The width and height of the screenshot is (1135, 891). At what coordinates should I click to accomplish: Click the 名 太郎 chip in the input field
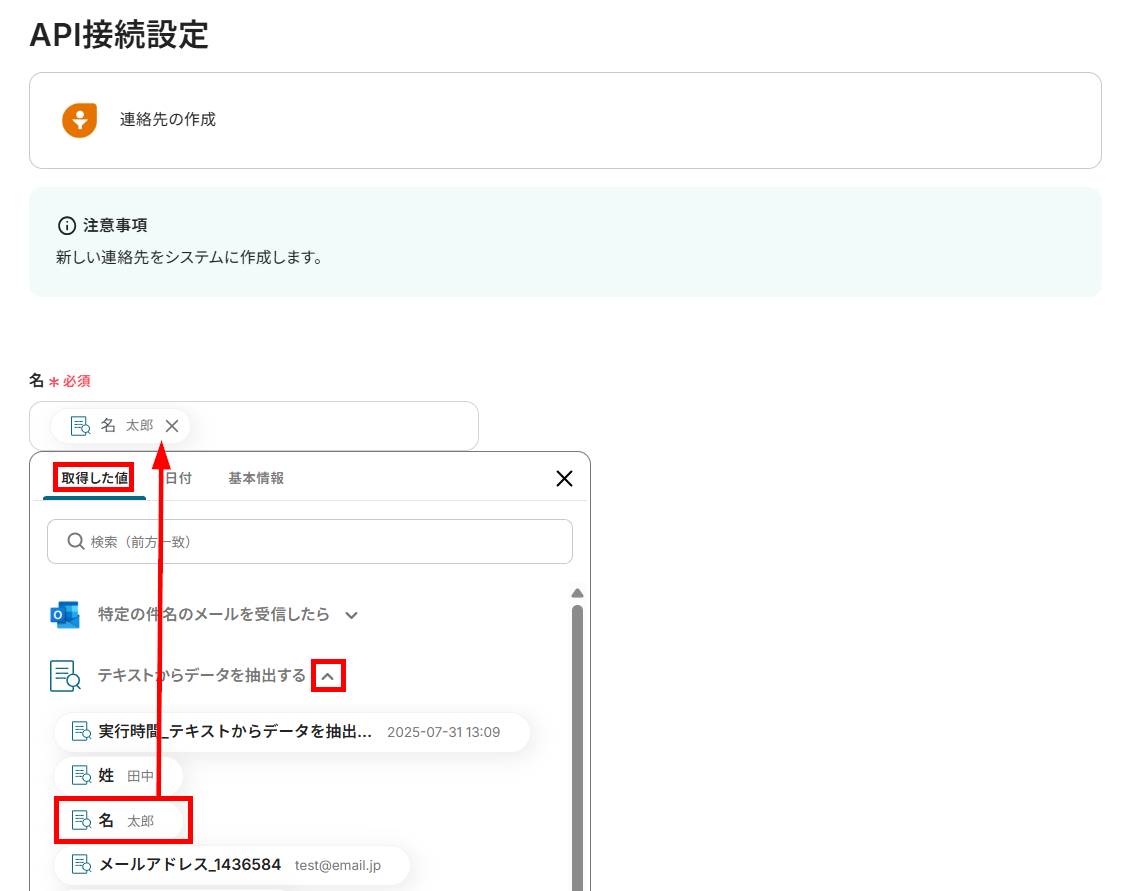tap(120, 426)
